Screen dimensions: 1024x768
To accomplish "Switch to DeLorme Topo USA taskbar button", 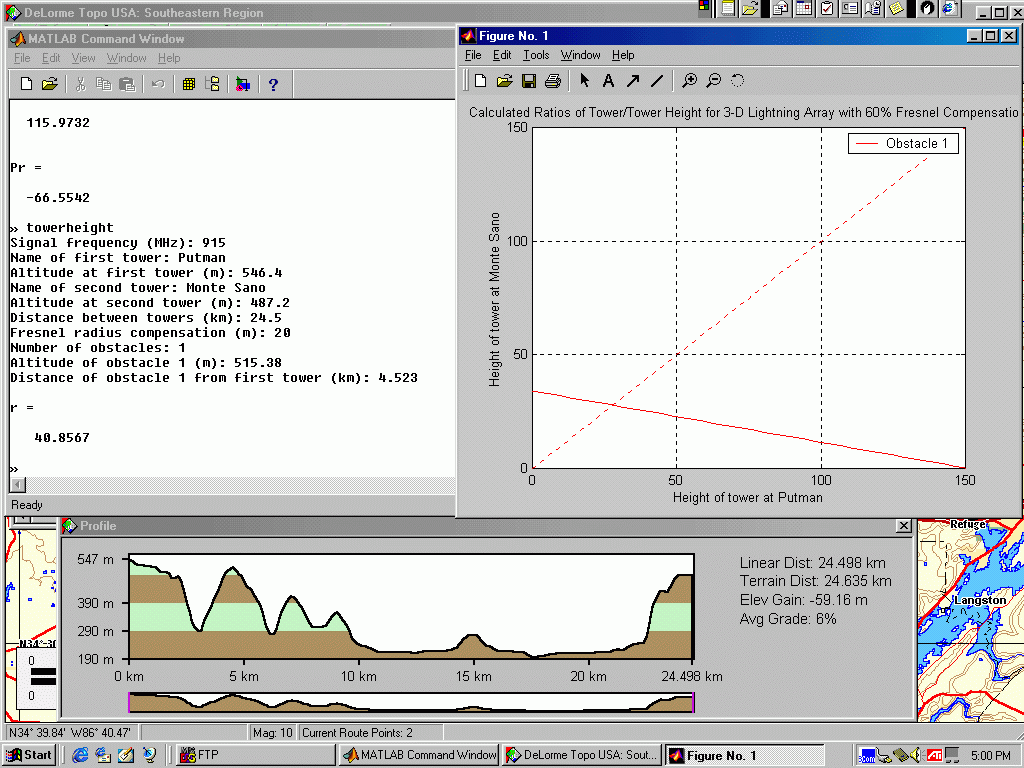I will pos(582,755).
